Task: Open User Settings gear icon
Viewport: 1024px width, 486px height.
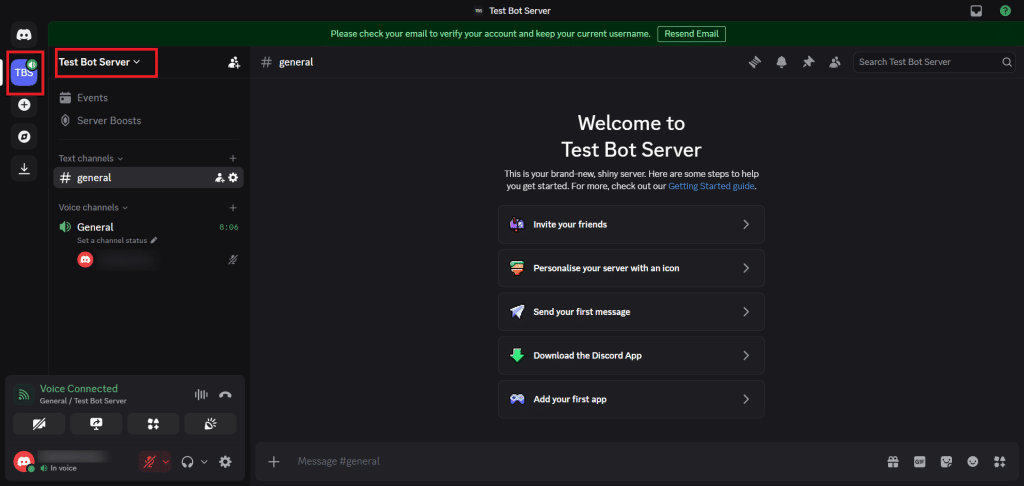Action: [x=225, y=462]
